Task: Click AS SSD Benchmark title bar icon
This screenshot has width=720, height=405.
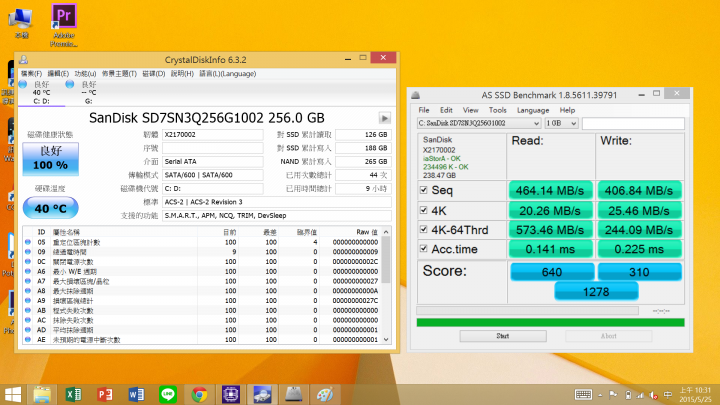Action: (x=416, y=95)
